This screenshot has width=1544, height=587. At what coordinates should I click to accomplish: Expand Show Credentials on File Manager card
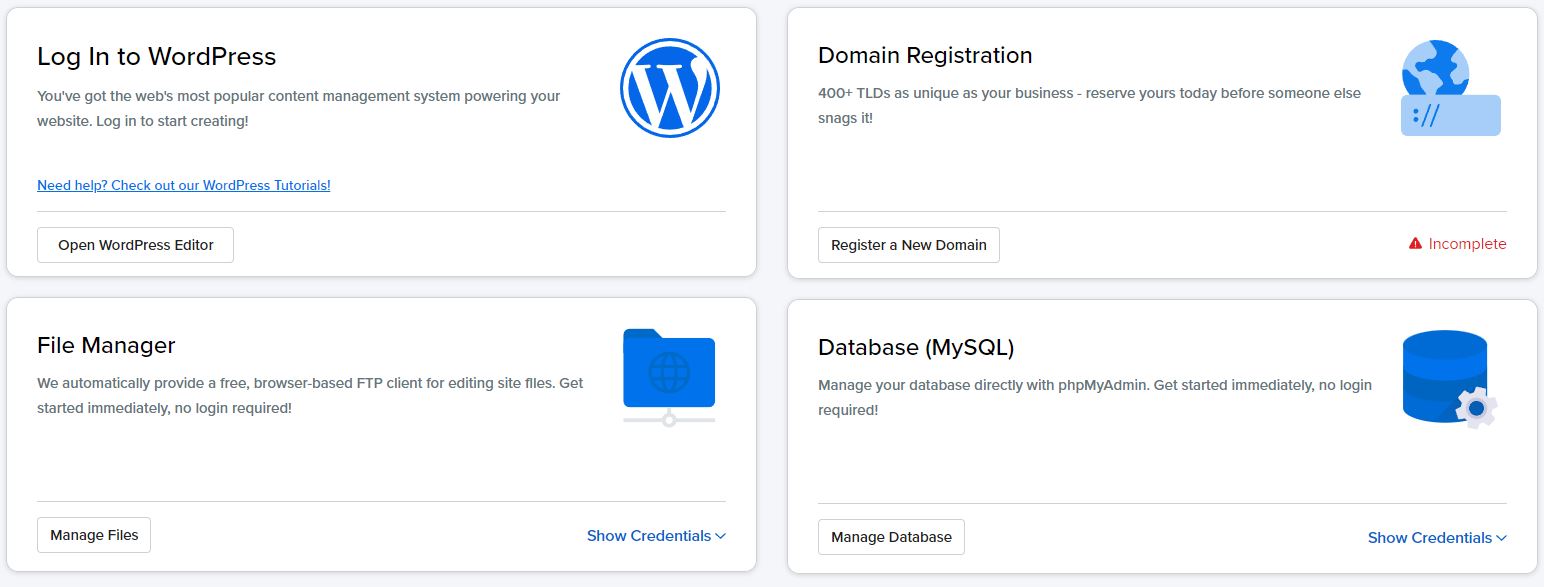[647, 535]
